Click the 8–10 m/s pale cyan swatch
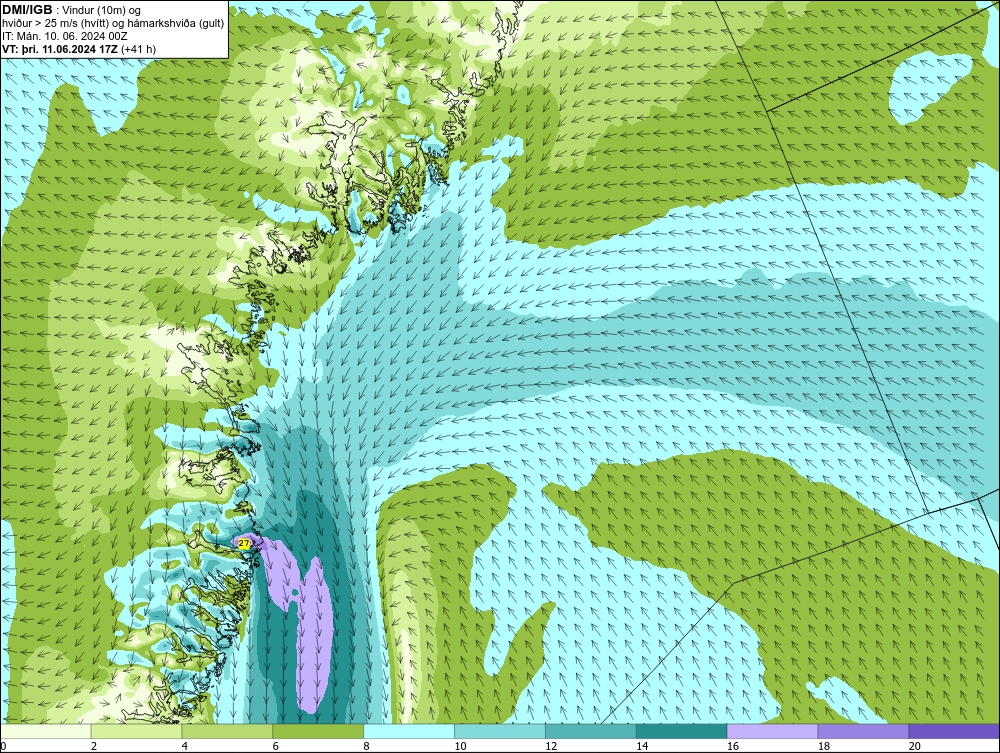 pos(409,731)
